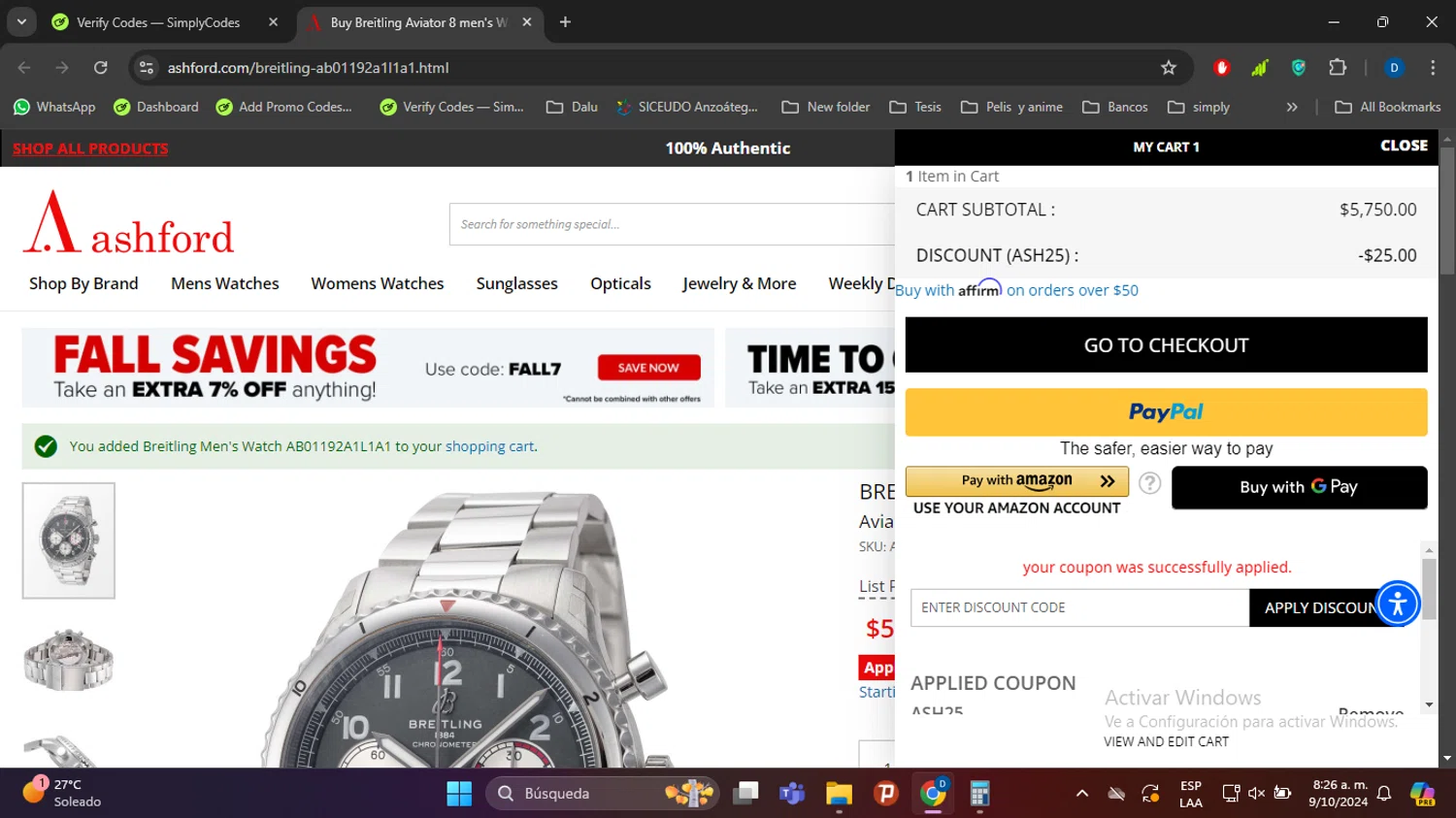Open the Bancos bookmarks folder
Image resolution: width=1456 pixels, height=818 pixels.
pos(1115,107)
